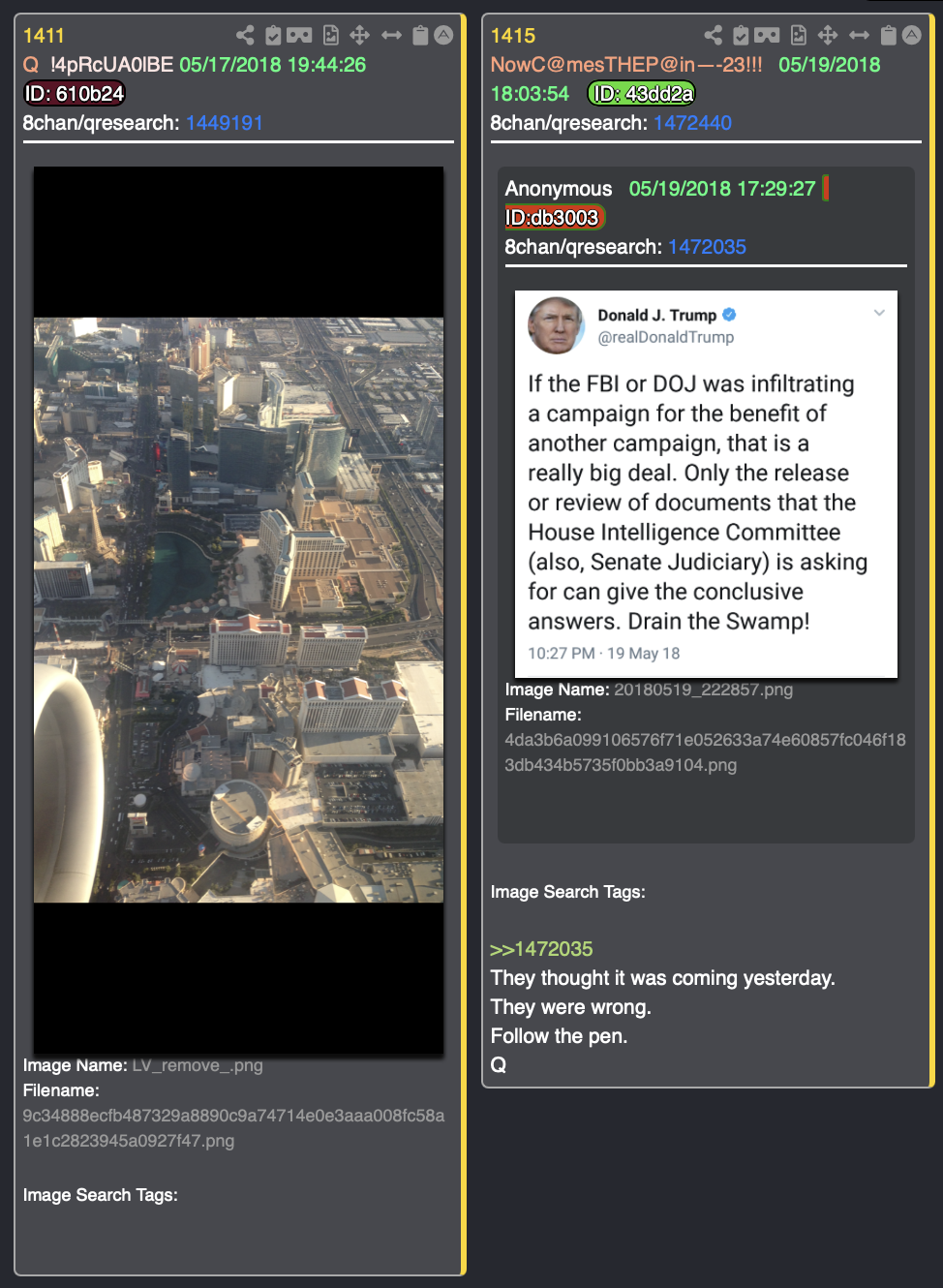Click the share icon on post 1415
Viewport: 943px width, 1288px height.
(x=714, y=36)
